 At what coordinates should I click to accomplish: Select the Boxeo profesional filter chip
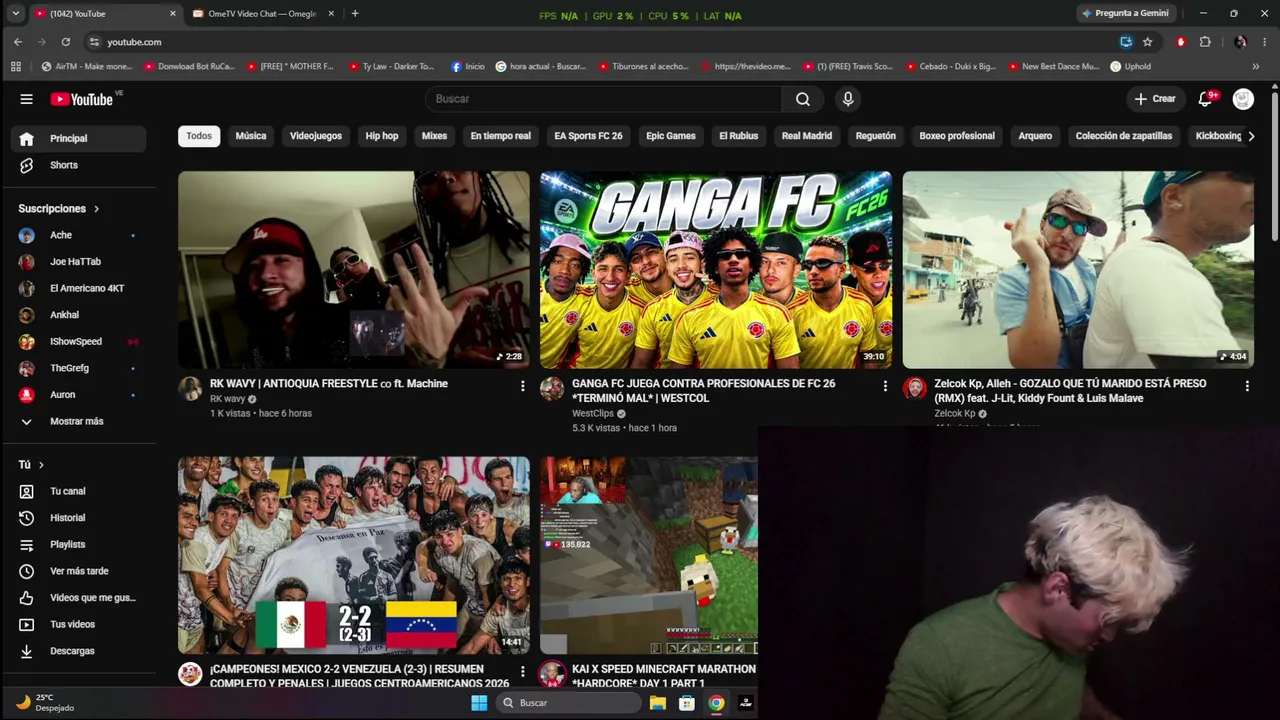coord(957,136)
